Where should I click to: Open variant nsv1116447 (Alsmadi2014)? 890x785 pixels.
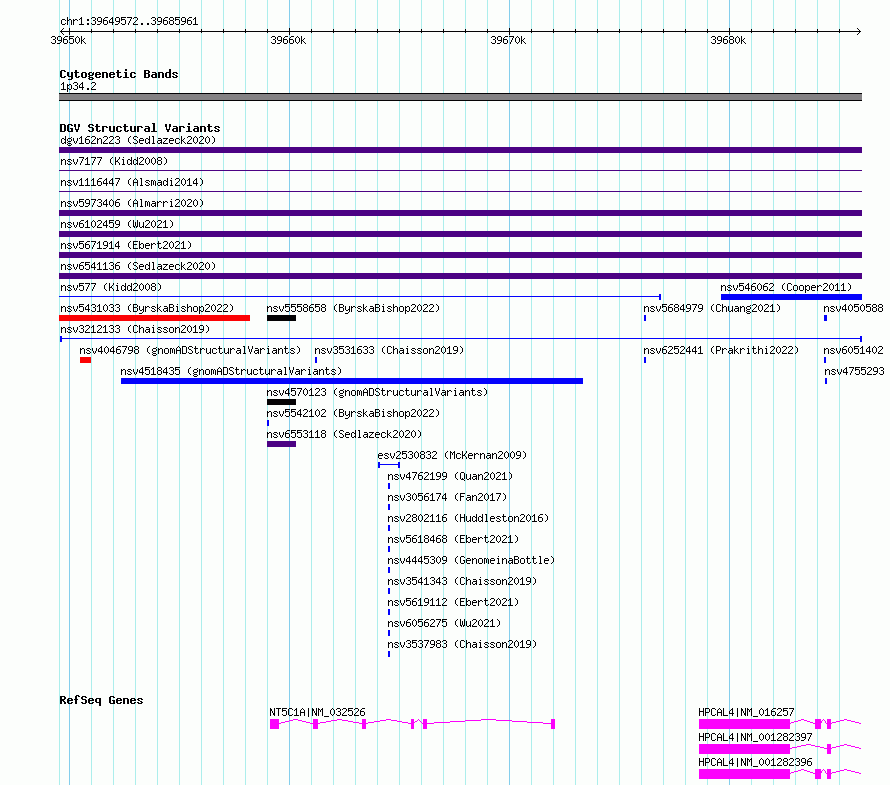point(132,182)
